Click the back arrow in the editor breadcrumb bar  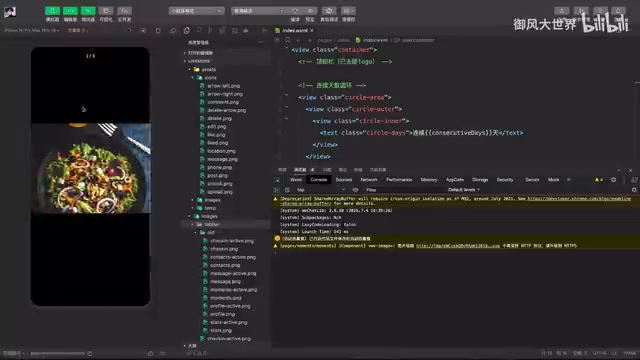(x=298, y=40)
